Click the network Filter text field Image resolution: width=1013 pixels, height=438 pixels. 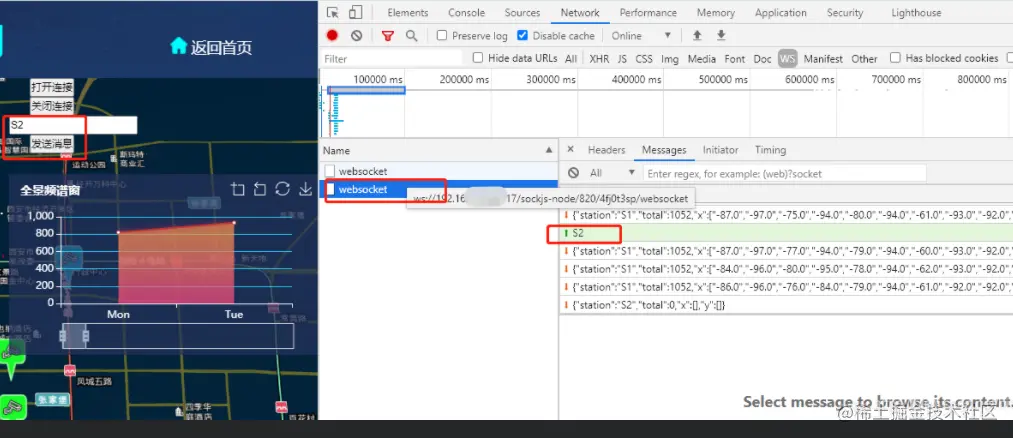392,58
